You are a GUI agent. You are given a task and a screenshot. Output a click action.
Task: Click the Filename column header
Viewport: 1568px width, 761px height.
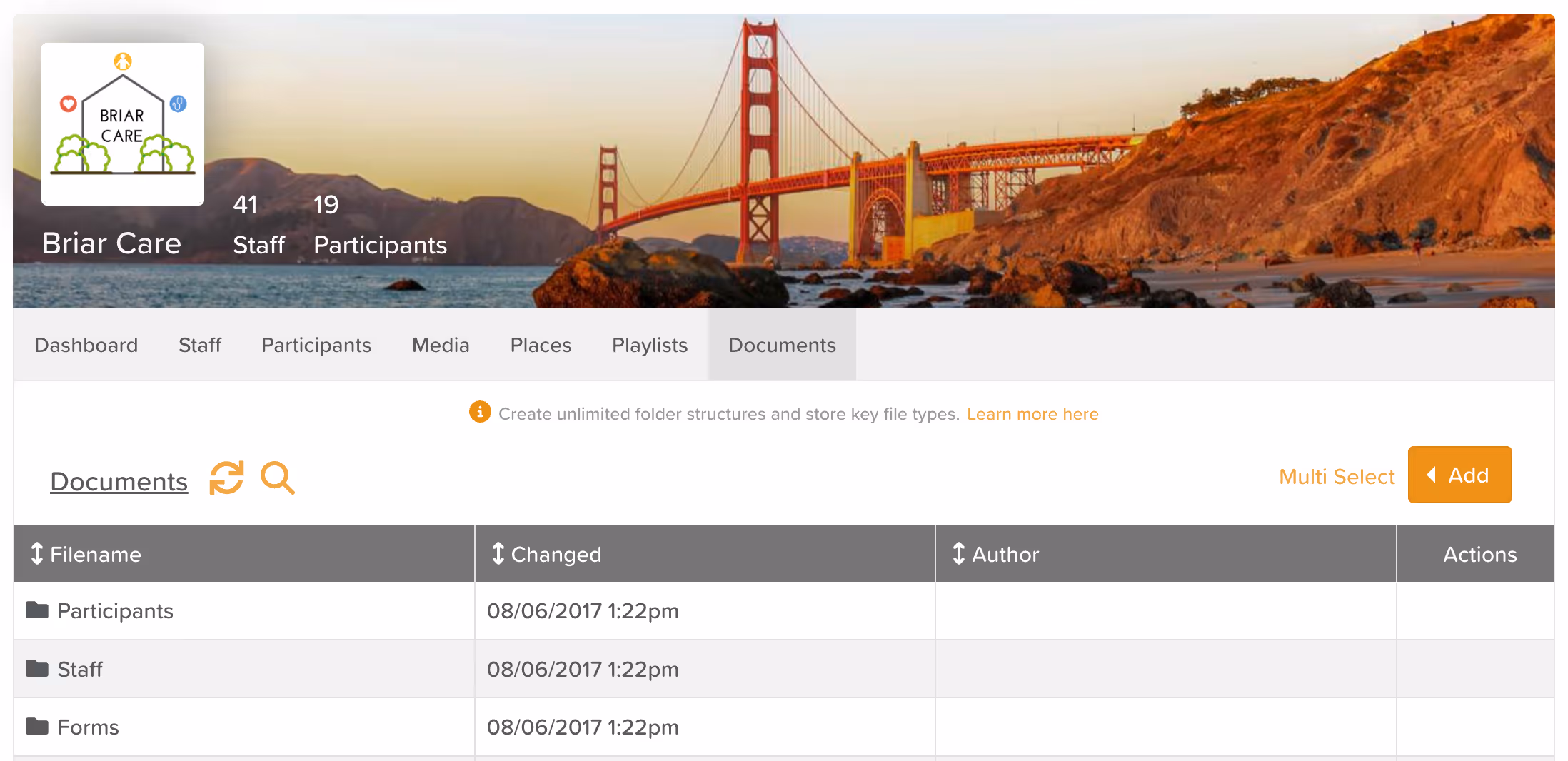click(244, 554)
